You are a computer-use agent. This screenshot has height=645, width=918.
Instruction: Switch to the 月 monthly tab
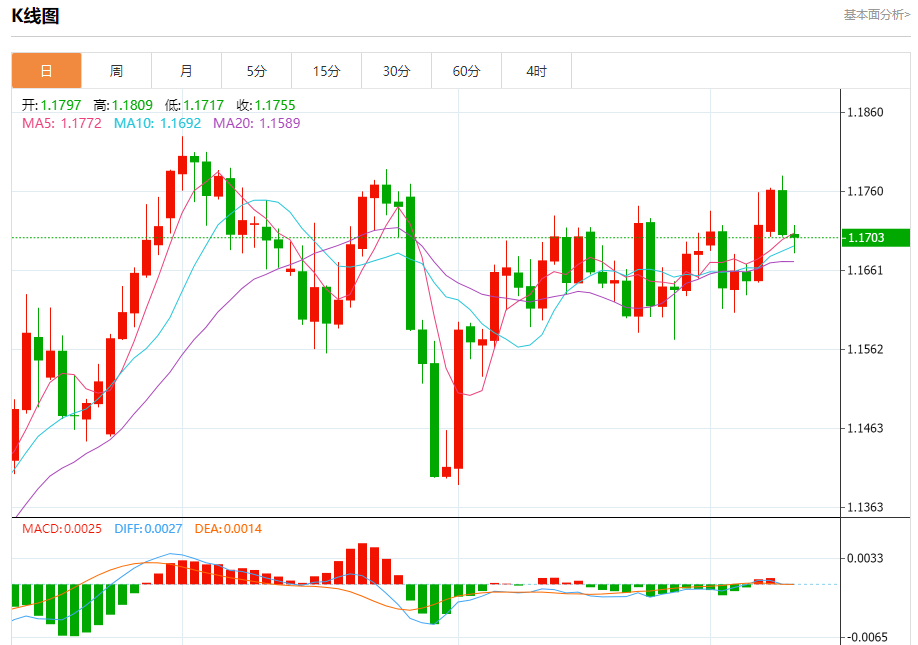click(x=186, y=71)
